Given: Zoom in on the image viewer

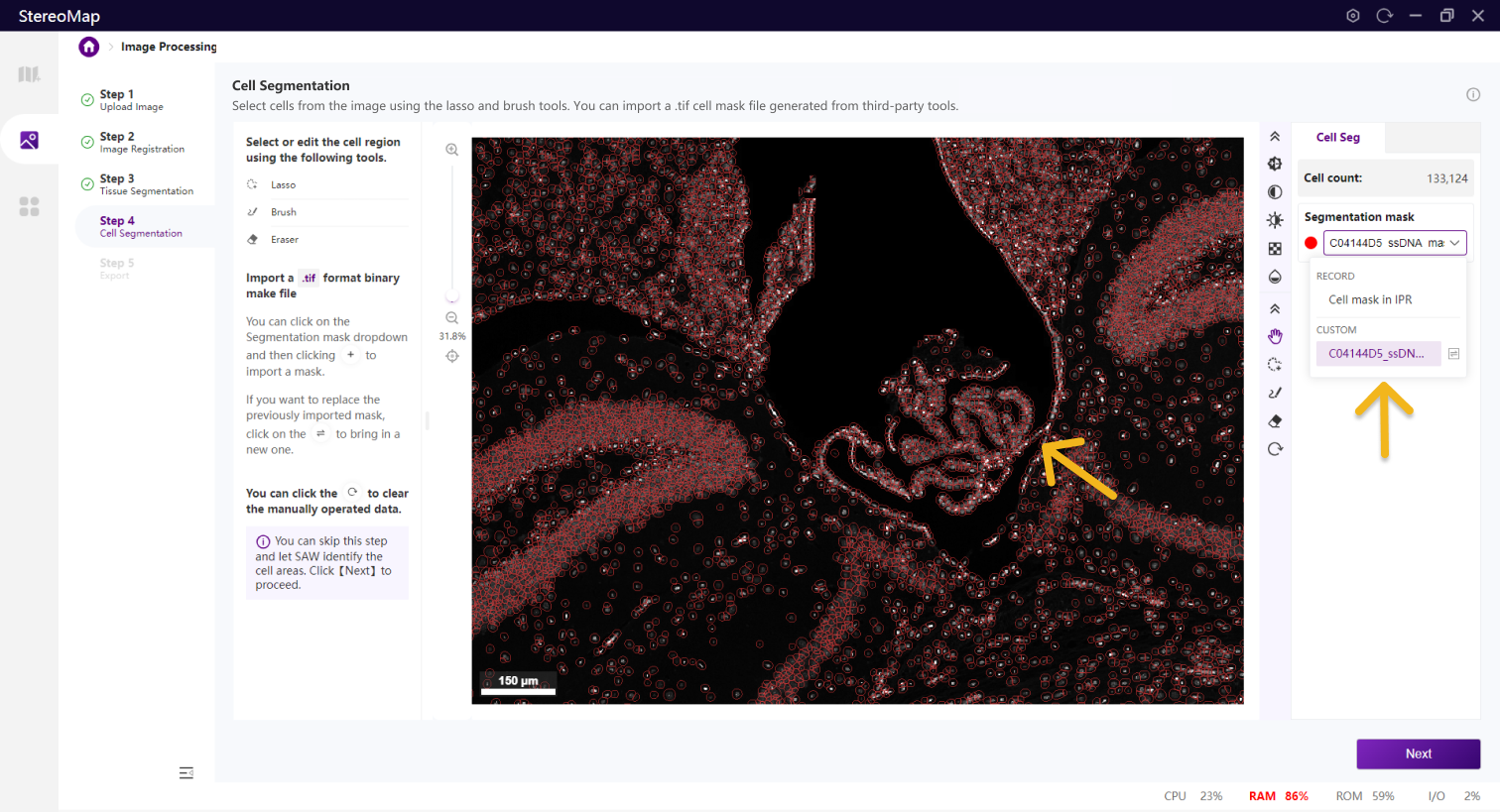Looking at the screenshot, I should click(x=451, y=150).
